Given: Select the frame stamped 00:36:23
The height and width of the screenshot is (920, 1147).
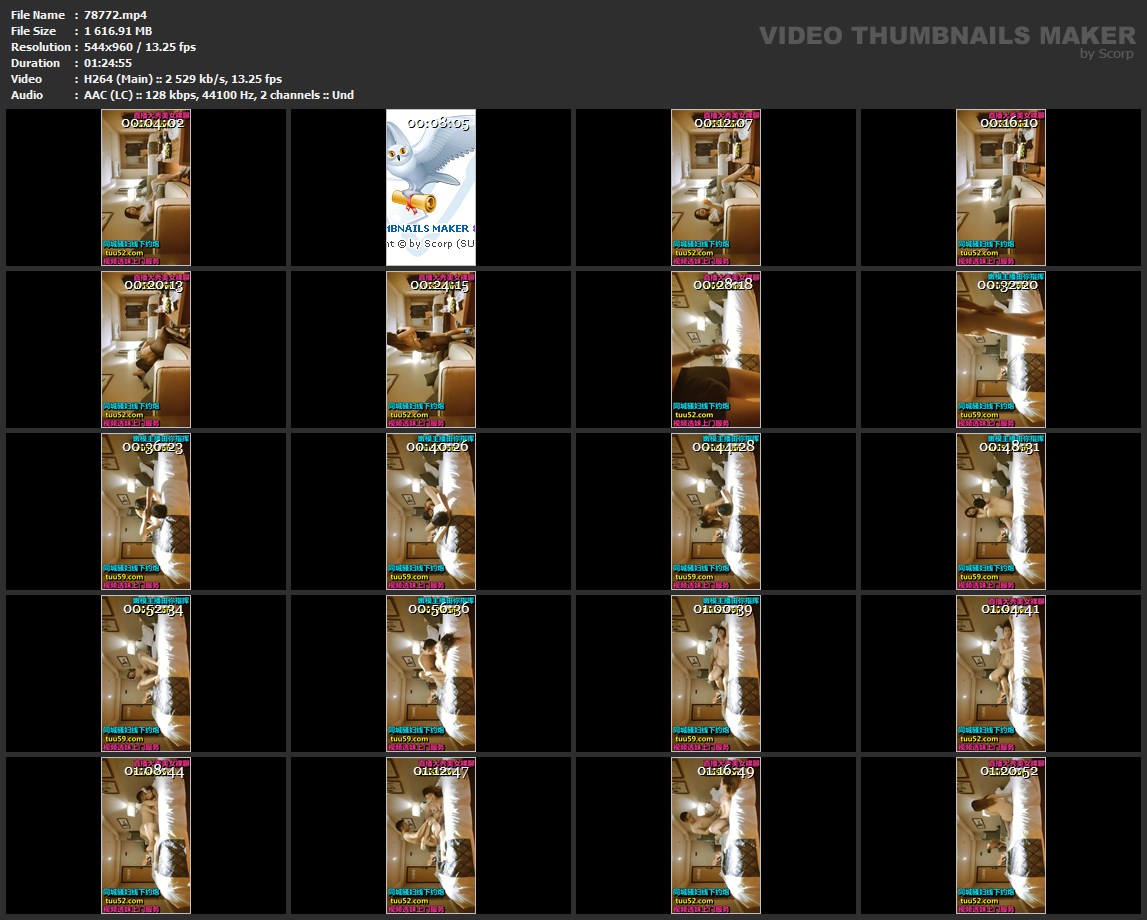Looking at the screenshot, I should point(146,512).
